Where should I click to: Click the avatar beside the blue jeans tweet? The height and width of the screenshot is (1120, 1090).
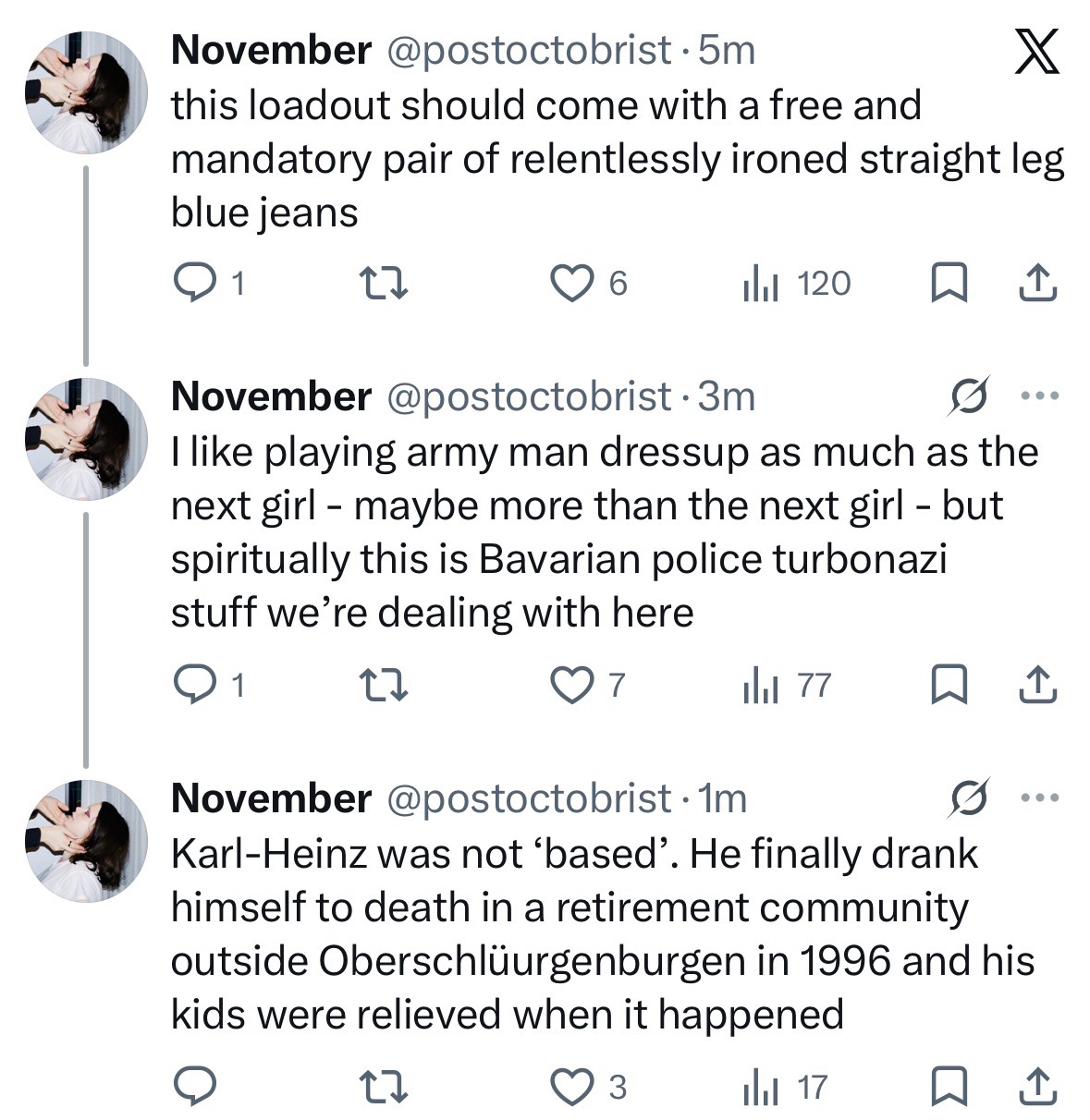point(86,91)
